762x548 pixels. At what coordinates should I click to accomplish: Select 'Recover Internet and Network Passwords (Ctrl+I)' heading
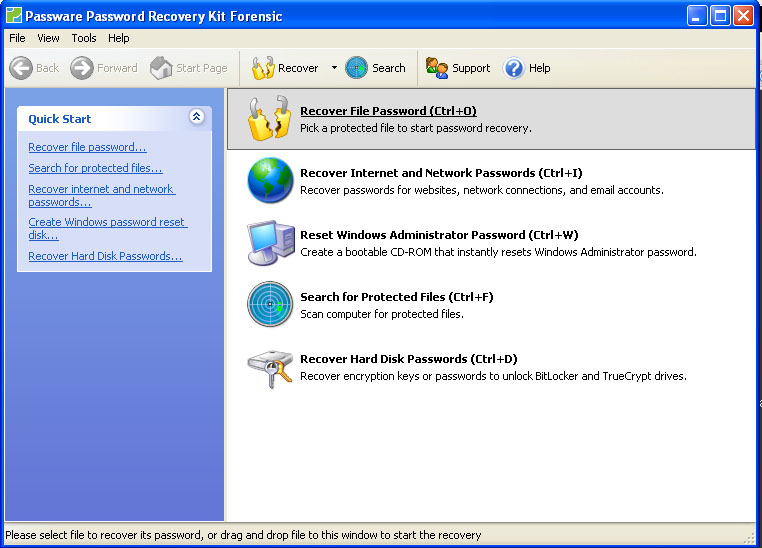click(441, 173)
